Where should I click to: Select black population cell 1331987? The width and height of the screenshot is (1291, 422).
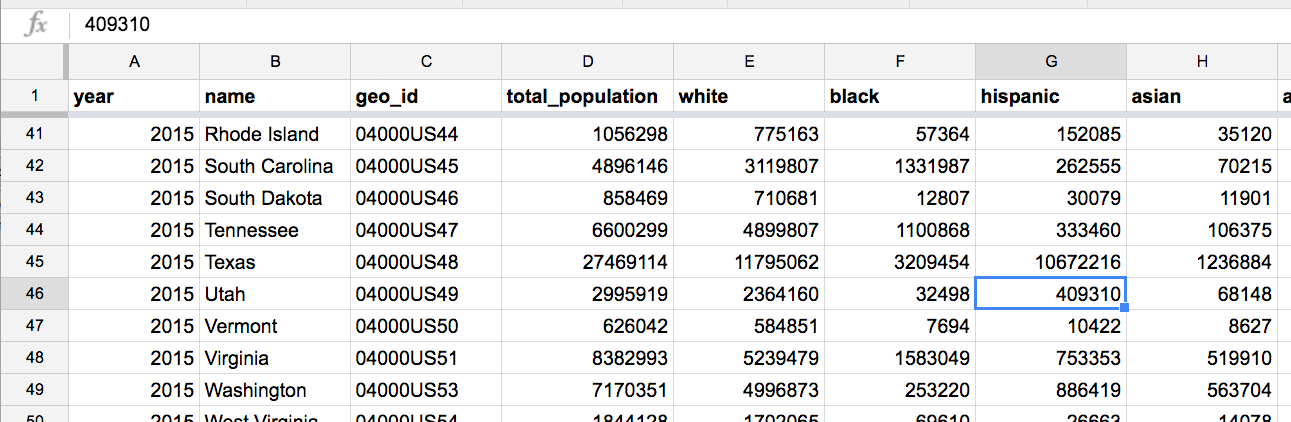900,166
